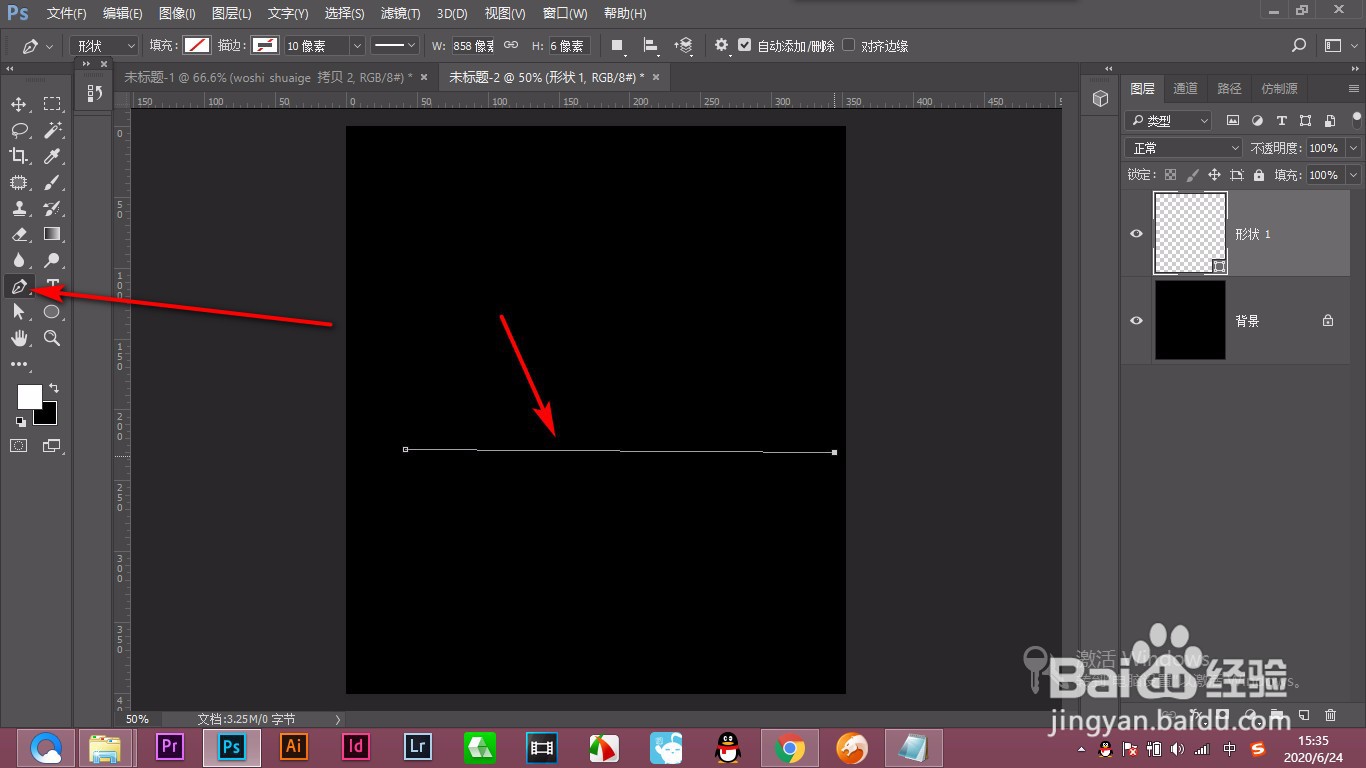The image size is (1366, 768).
Task: Open the 滤镜(T) menu
Action: click(x=400, y=13)
